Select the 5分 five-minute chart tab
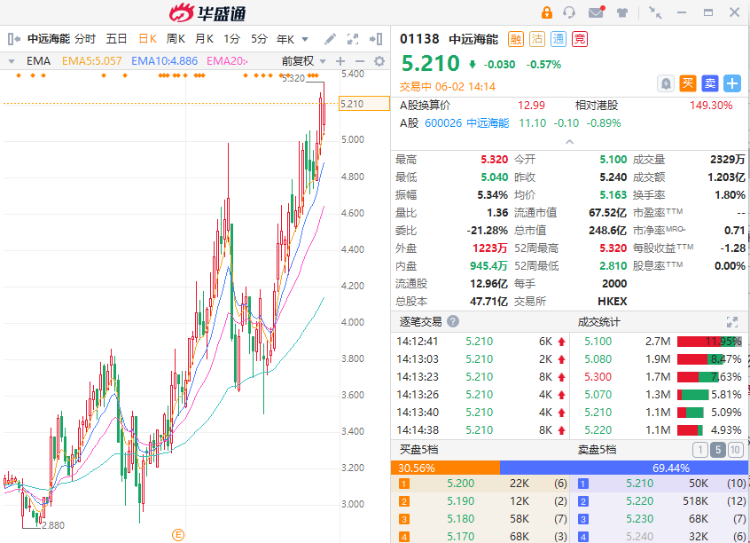 coord(259,39)
